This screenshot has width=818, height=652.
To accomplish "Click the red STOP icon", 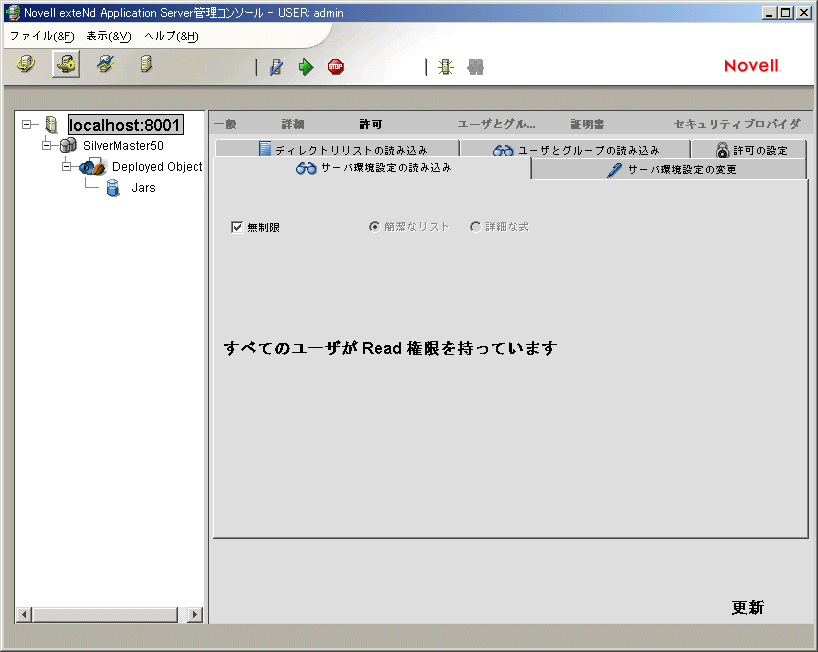I will point(336,67).
